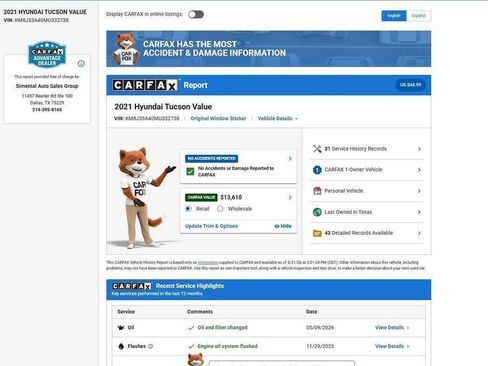Click the Flushes droplet icon
This screenshot has width=488, height=366.
(x=121, y=346)
